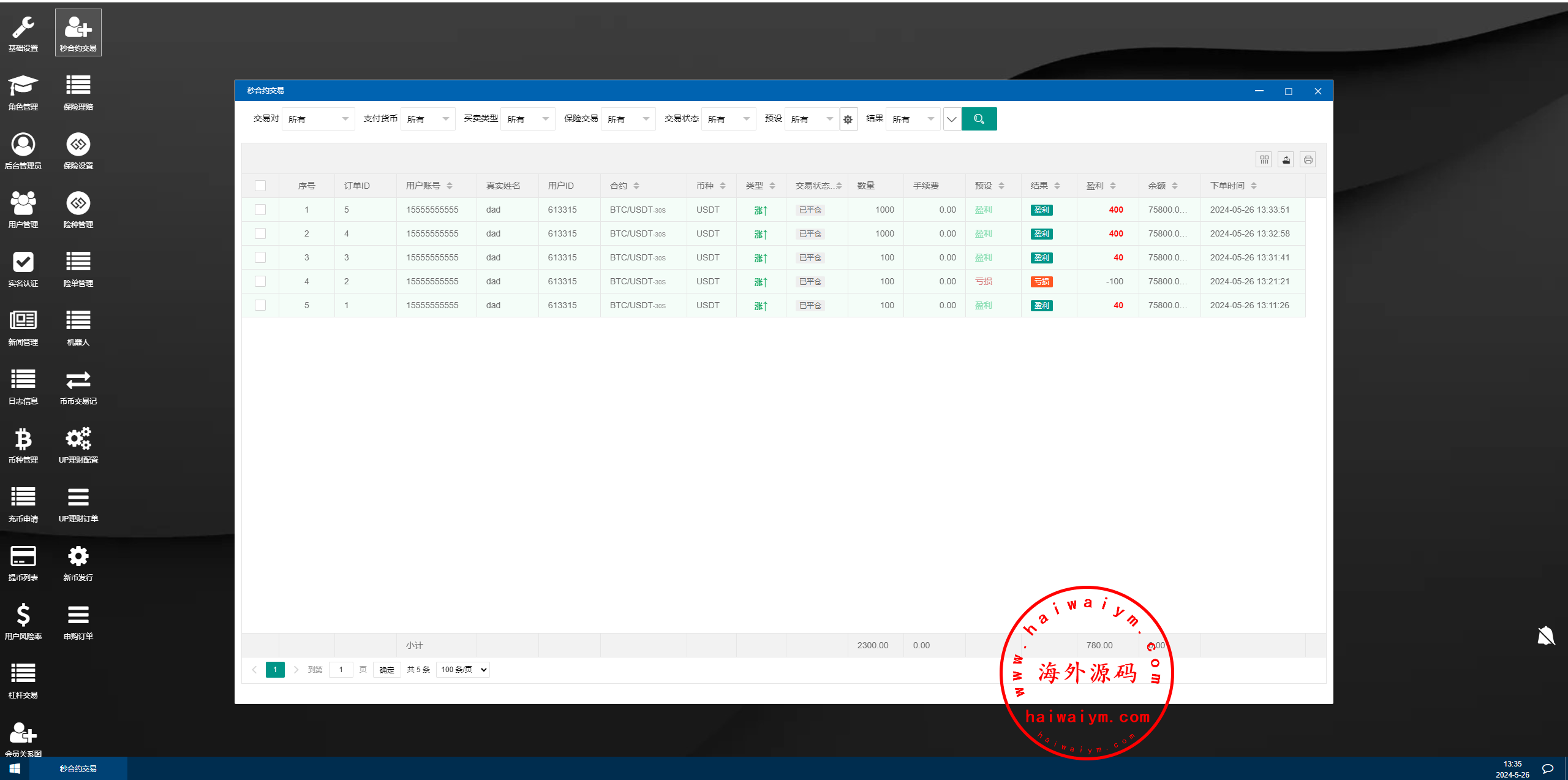Tick the checkbox for order ID 2
This screenshot has width=1568, height=780.
click(x=260, y=281)
